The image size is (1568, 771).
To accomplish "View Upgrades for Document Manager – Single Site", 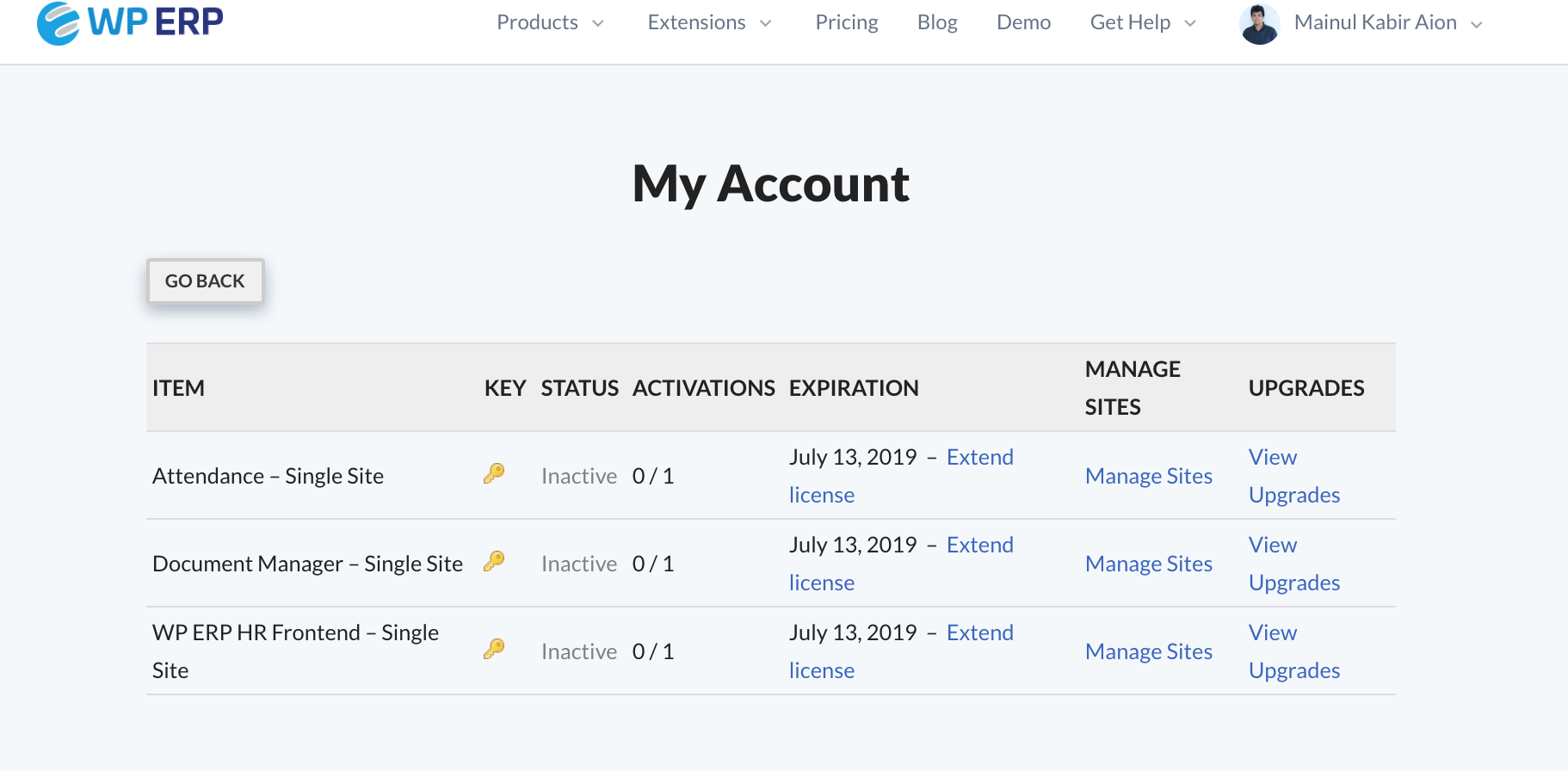I will pos(1294,564).
